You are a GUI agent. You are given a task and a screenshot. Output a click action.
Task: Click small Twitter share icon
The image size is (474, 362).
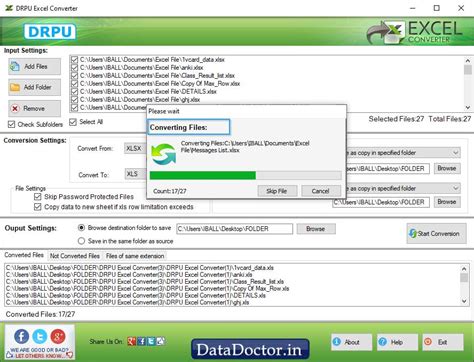point(151,341)
